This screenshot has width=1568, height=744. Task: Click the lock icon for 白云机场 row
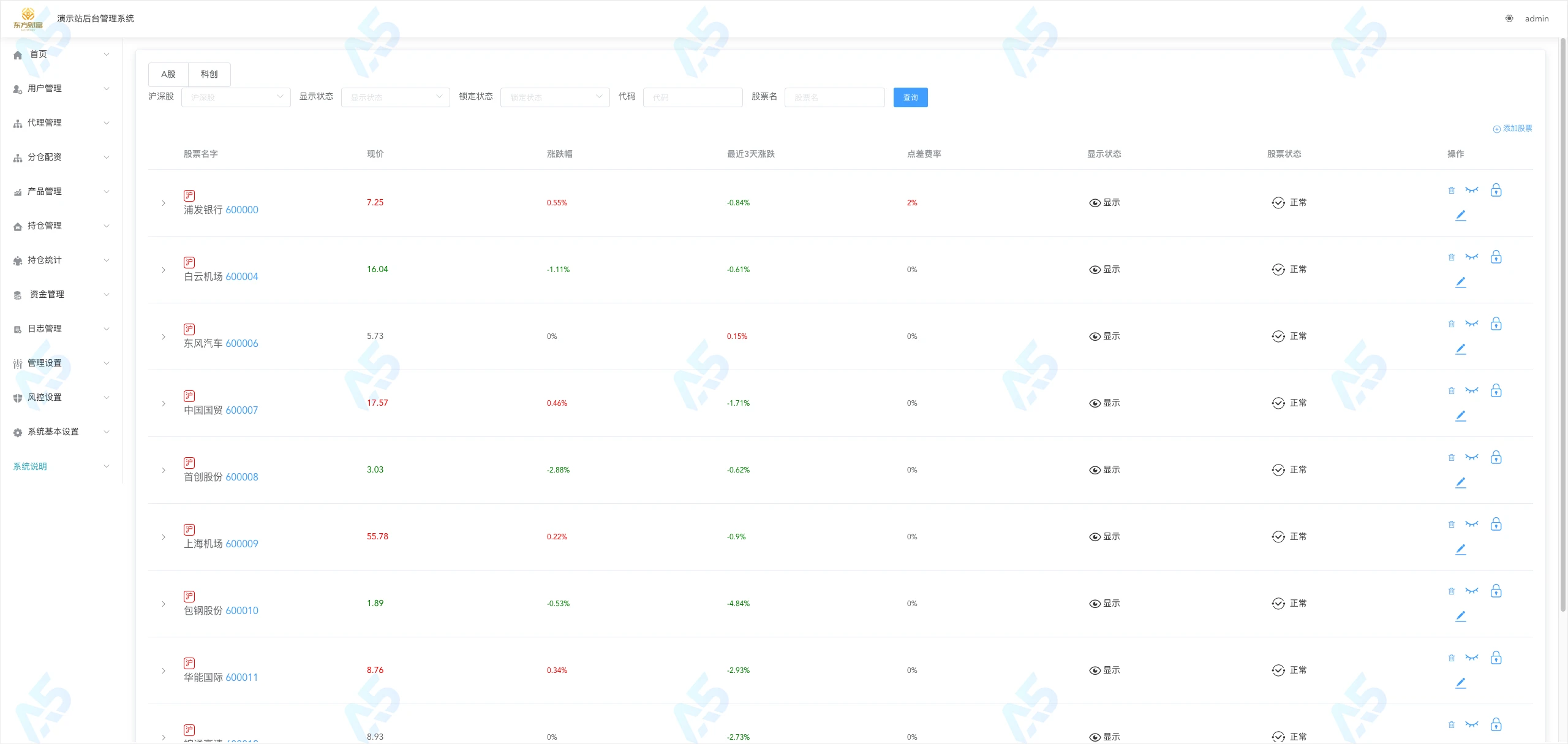tap(1496, 257)
